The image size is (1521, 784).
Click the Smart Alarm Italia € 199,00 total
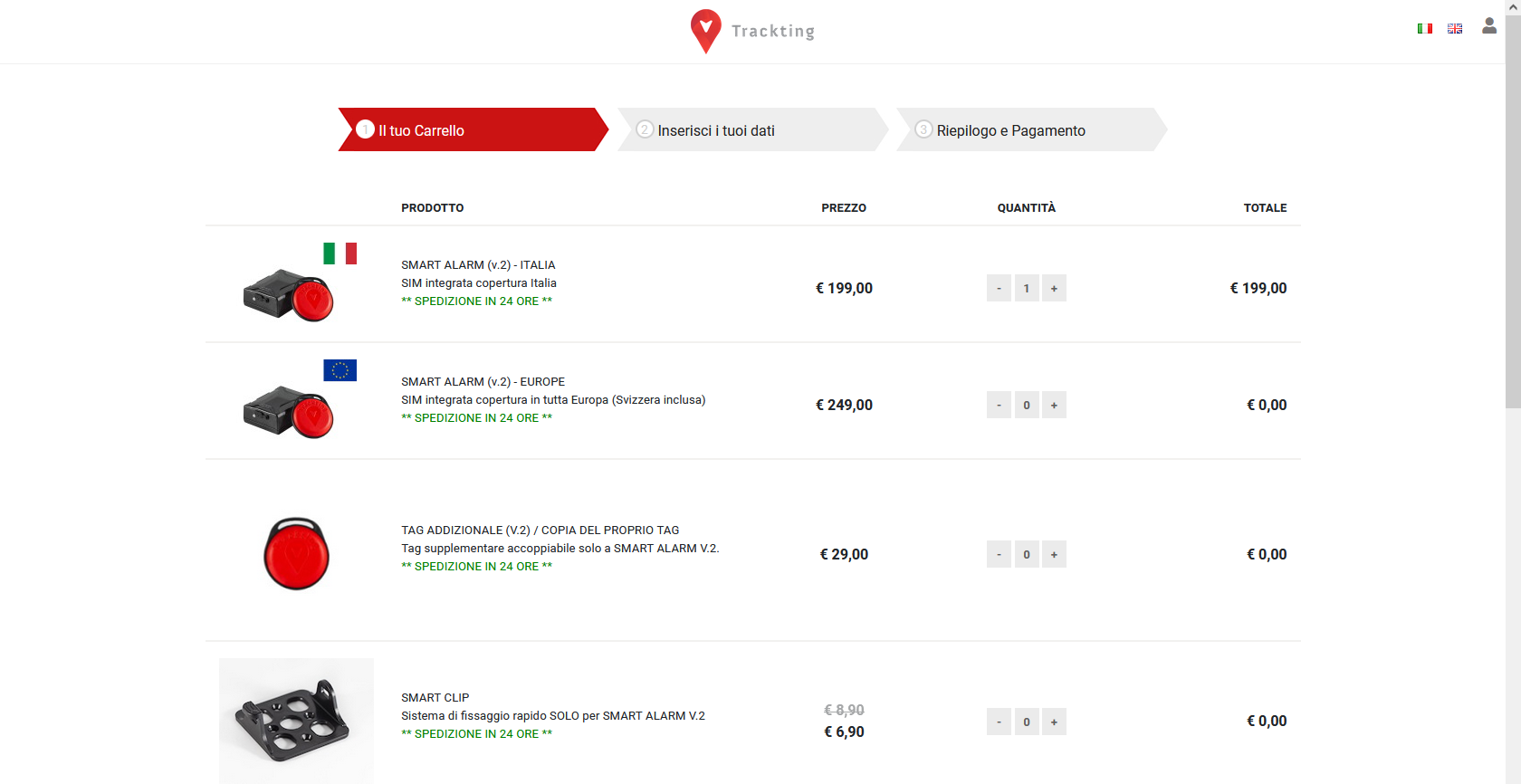click(1258, 288)
